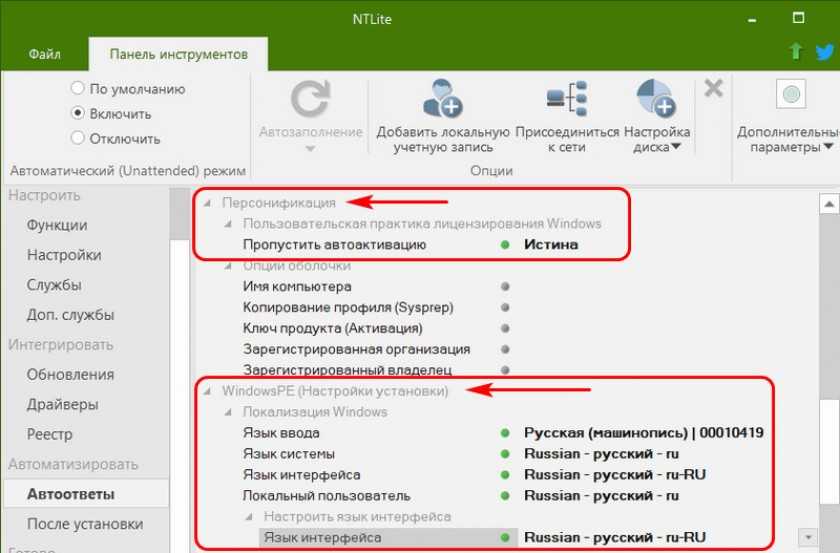
Task: Open dropdown for selected 'Язык интерфейса' value
Action: tap(807, 538)
